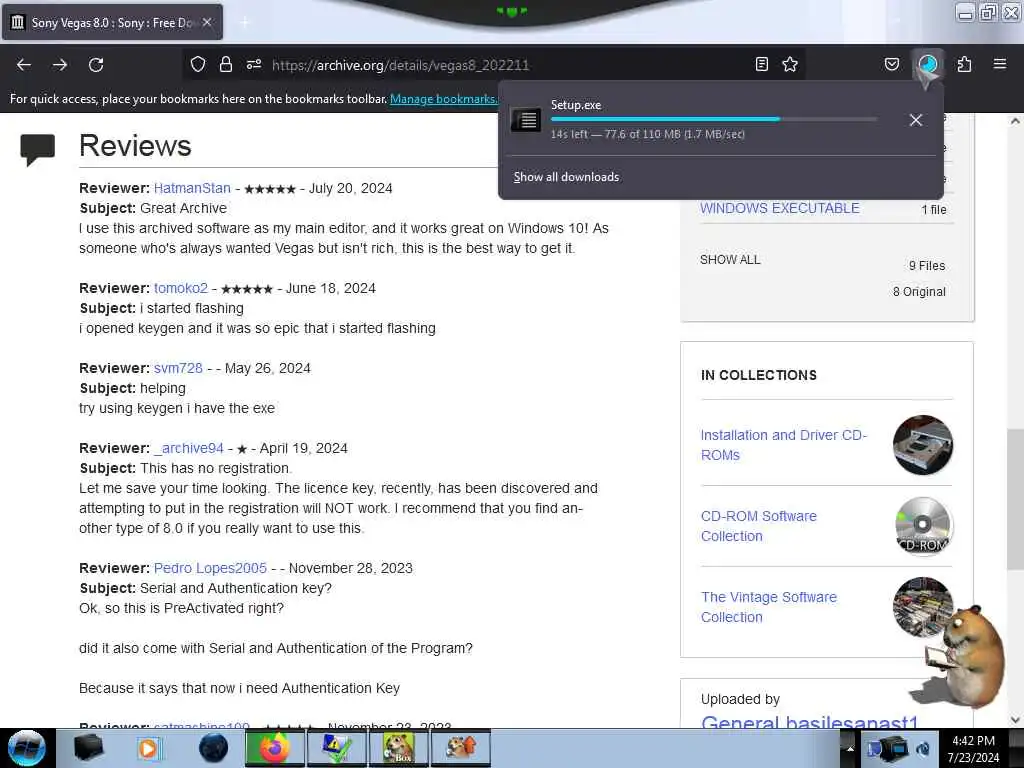1024x768 pixels.
Task: Open reviewer Pedro Lopes2005's profile
Action: (x=210, y=568)
